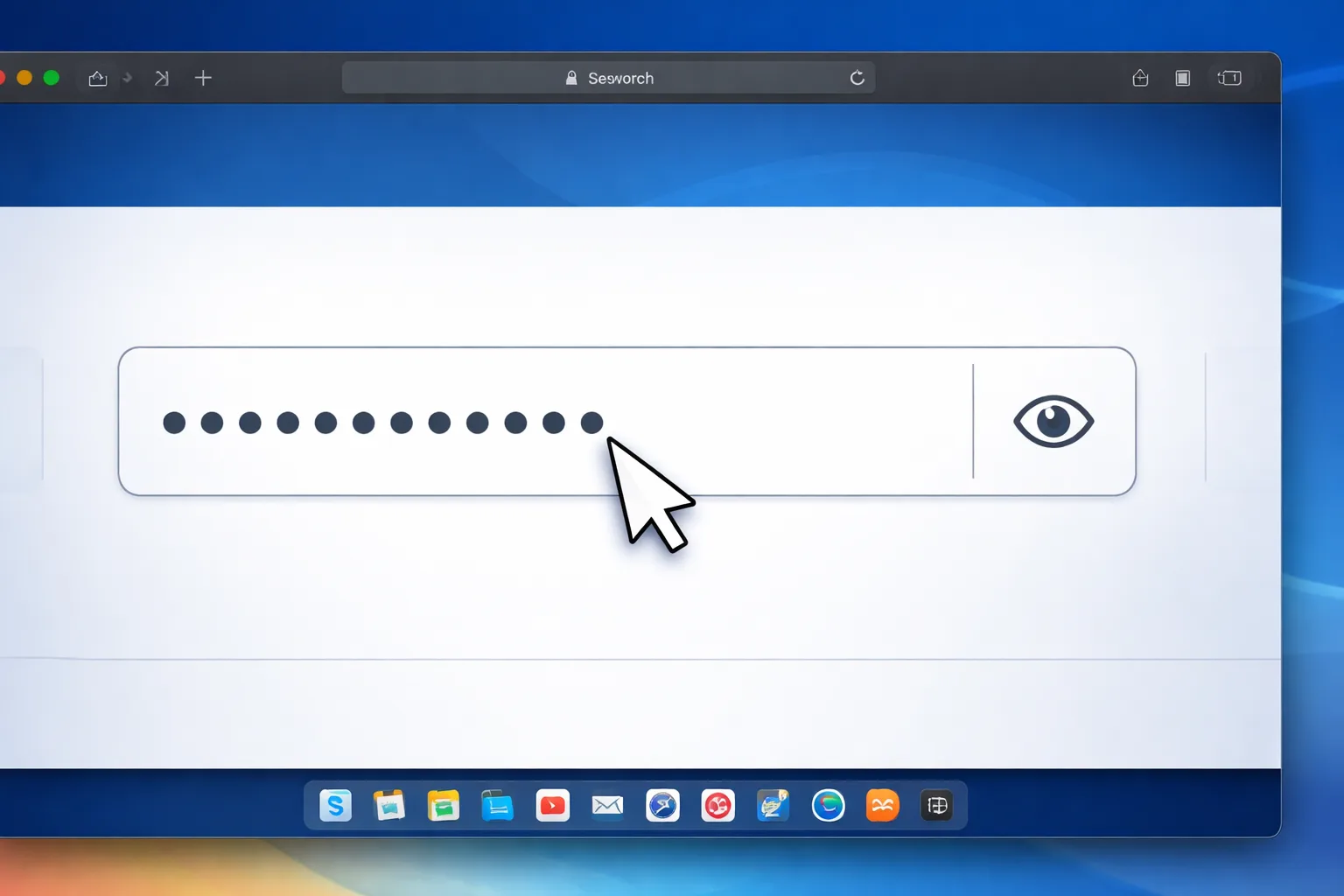This screenshot has width=1344, height=896.
Task: Open the orange wave app in the dock
Action: coord(883,805)
